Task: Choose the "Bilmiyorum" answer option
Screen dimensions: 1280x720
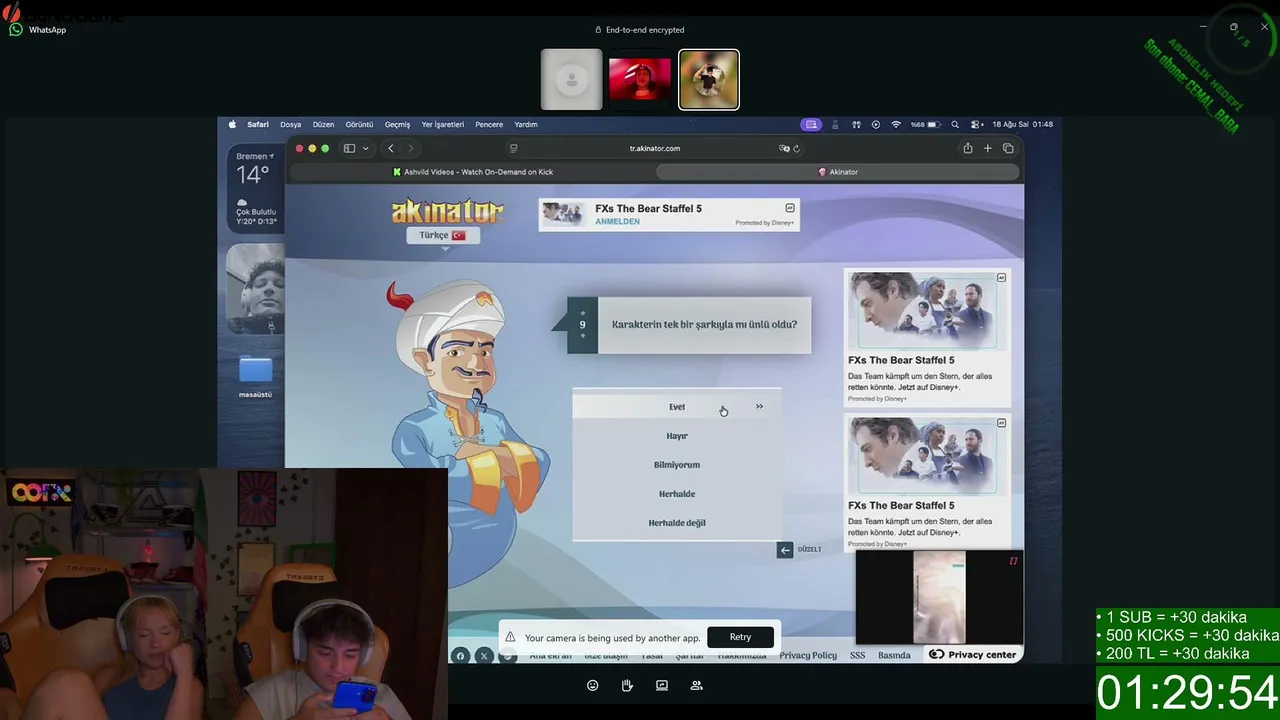Action: pos(677,465)
